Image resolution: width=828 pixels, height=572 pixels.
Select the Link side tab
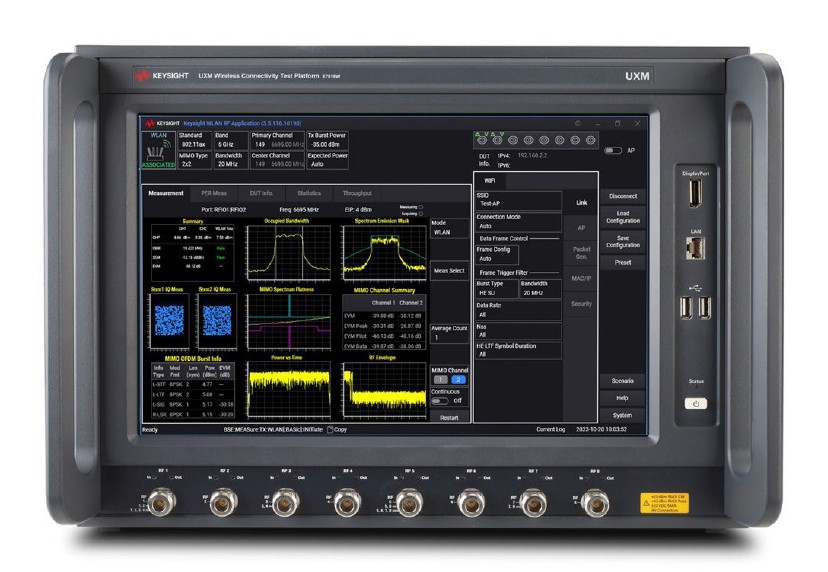pyautogui.click(x=581, y=203)
